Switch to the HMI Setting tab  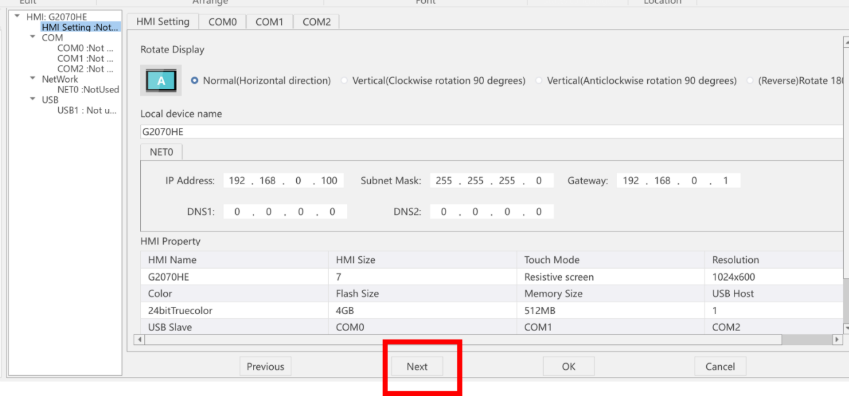pyautogui.click(x=163, y=22)
